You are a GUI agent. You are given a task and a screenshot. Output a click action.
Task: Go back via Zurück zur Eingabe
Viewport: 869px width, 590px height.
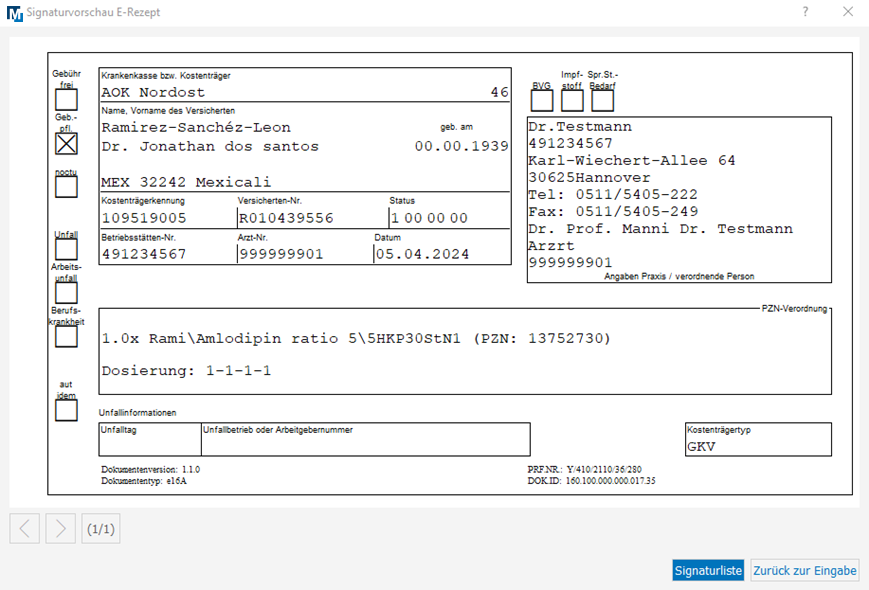point(805,570)
